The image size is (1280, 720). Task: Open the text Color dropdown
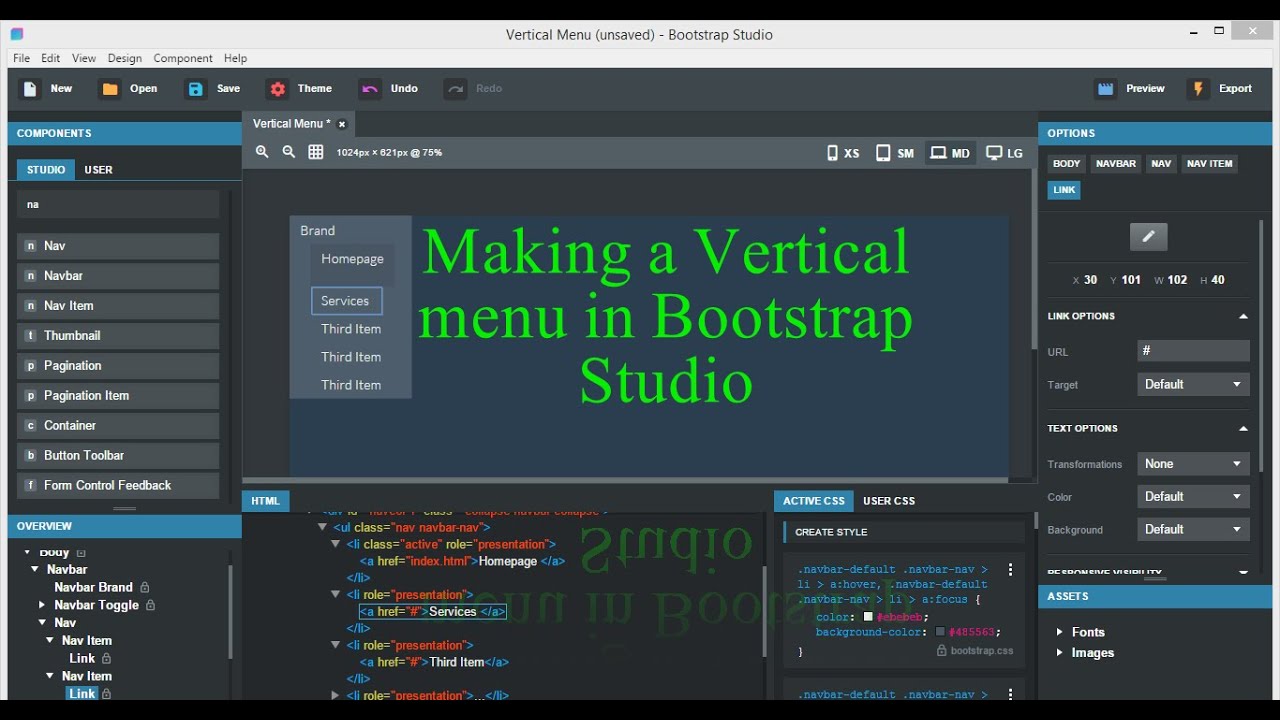point(1193,497)
